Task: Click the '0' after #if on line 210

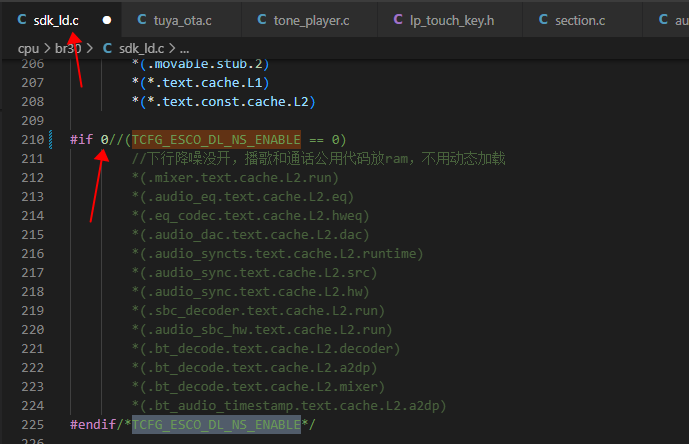Action: click(x=105, y=140)
